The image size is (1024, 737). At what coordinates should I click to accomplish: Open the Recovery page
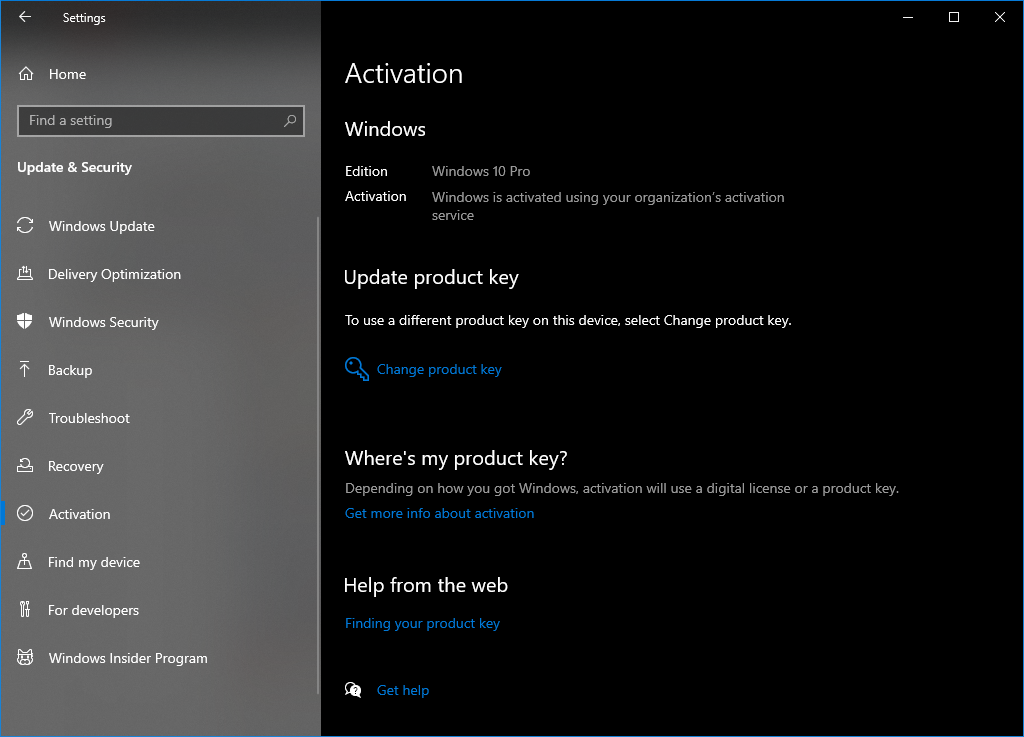tap(159, 466)
